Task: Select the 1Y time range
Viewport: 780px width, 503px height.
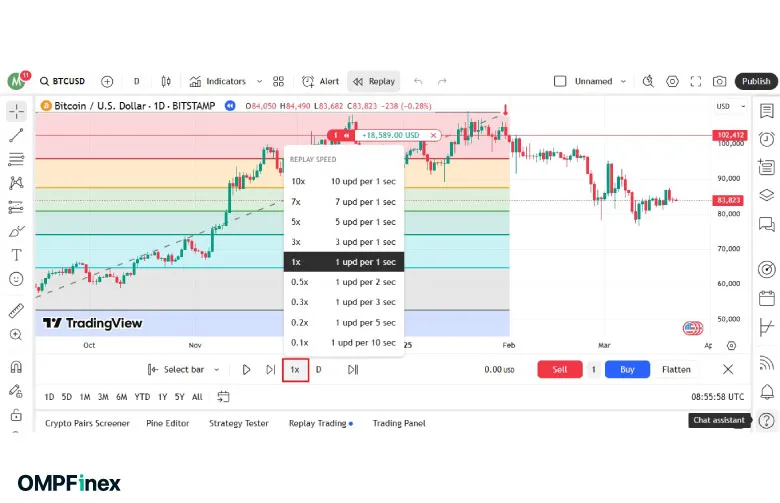Action: pos(162,397)
